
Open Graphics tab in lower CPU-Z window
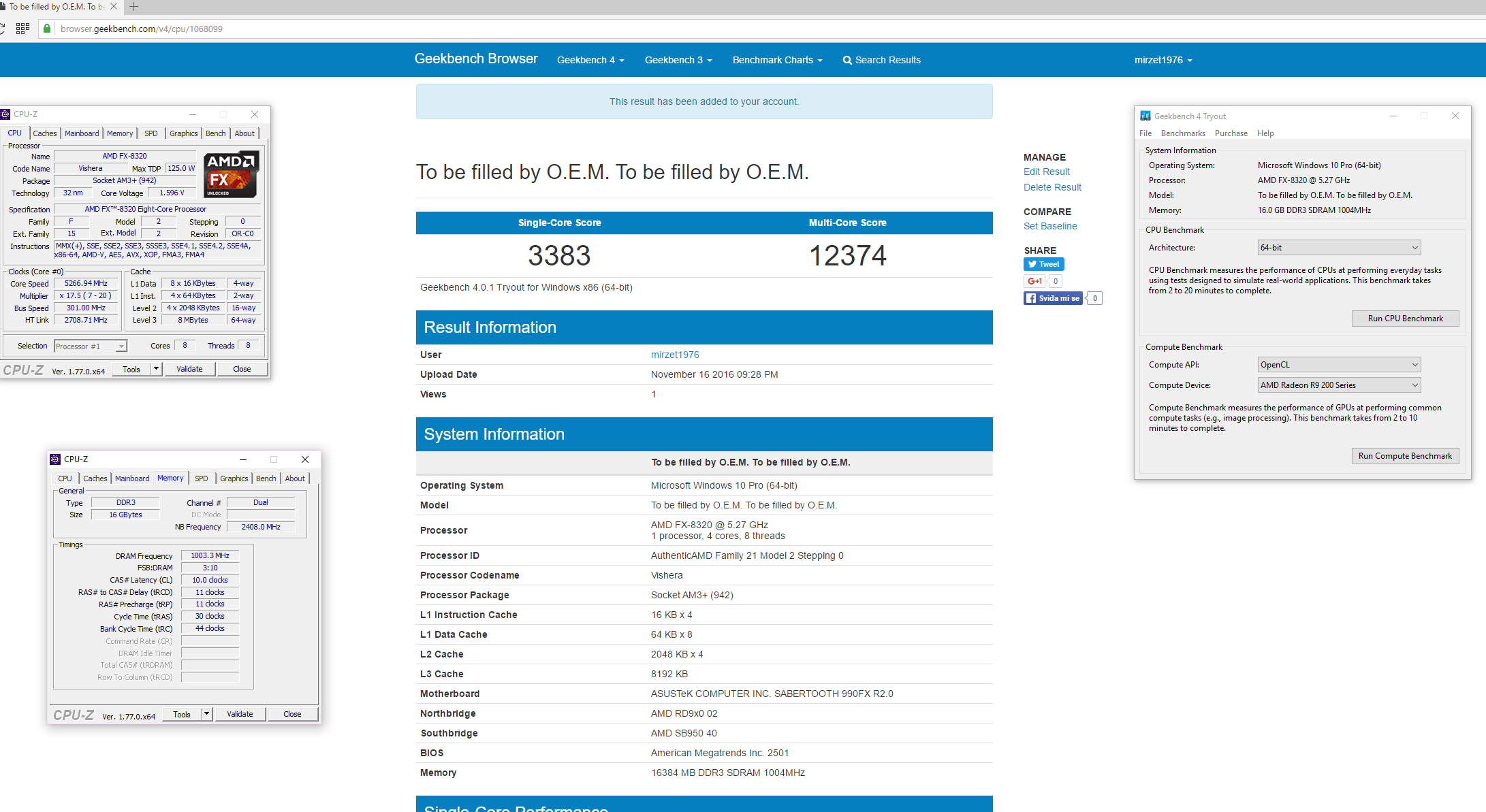[x=234, y=478]
